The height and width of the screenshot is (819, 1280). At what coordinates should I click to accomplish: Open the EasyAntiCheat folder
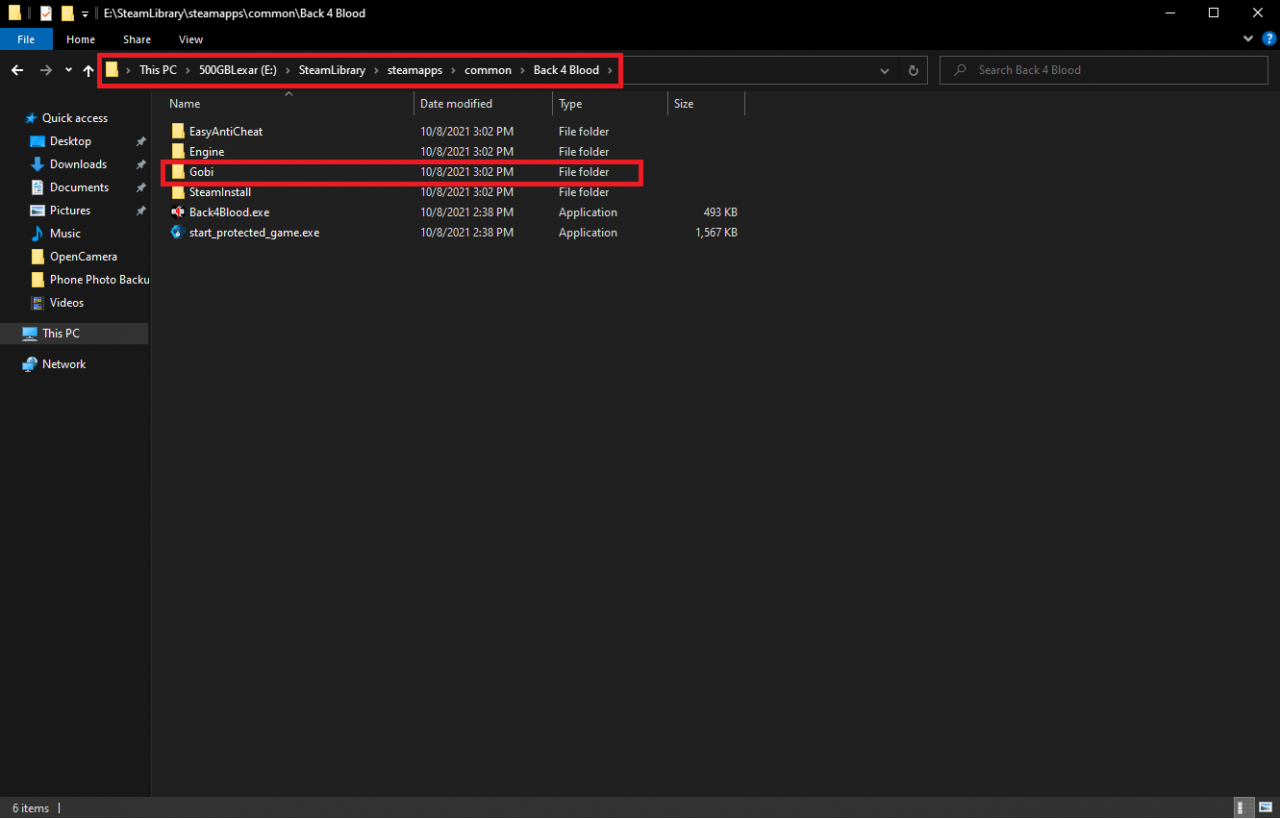tap(225, 131)
